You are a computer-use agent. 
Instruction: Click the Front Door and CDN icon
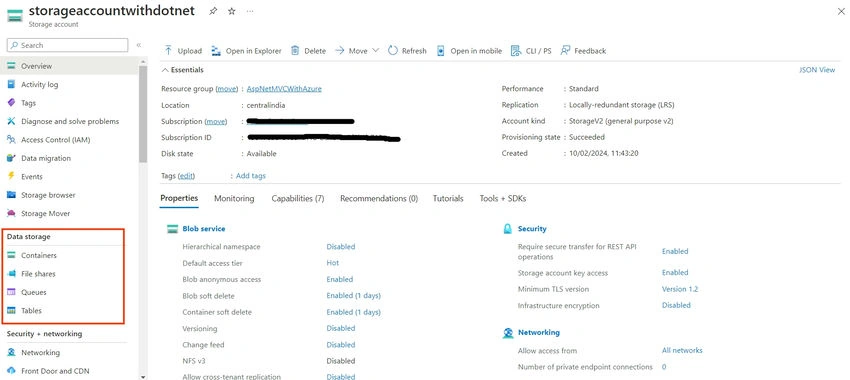tap(11, 371)
